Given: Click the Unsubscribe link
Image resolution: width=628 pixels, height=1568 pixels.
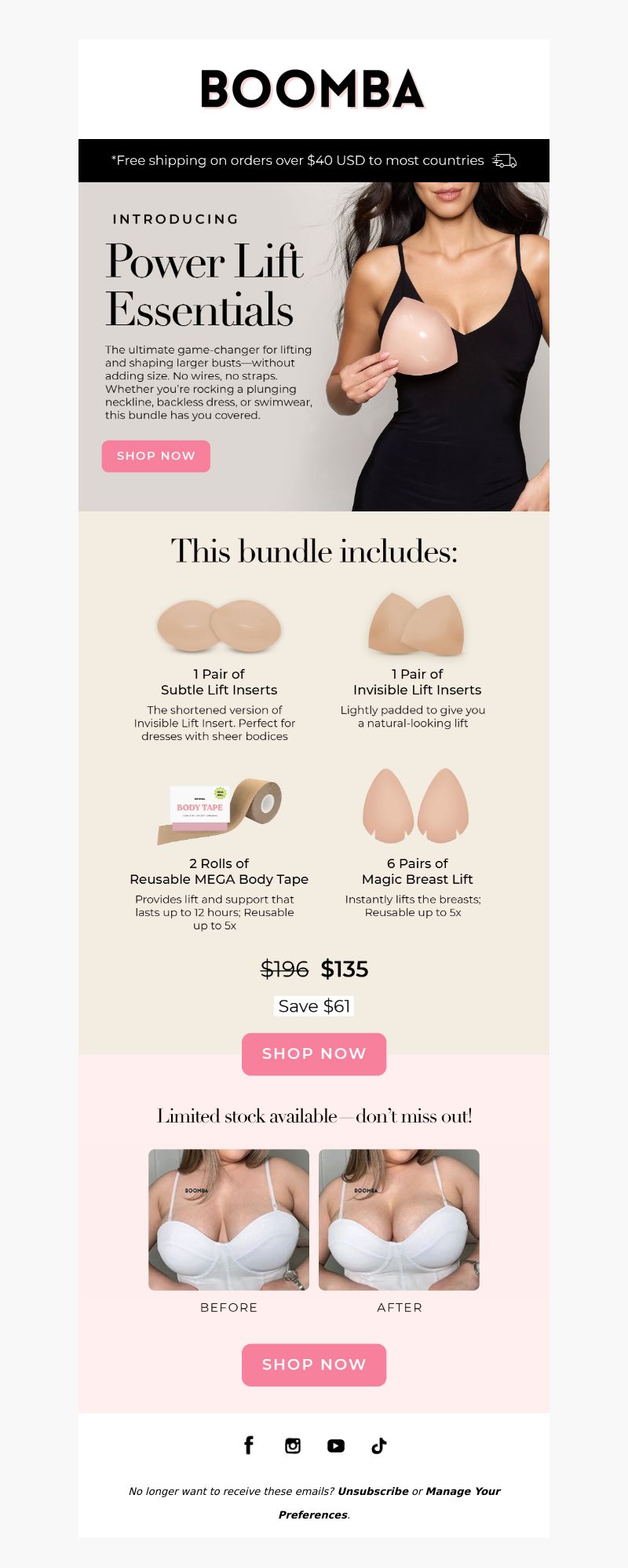Looking at the screenshot, I should 374,1491.
